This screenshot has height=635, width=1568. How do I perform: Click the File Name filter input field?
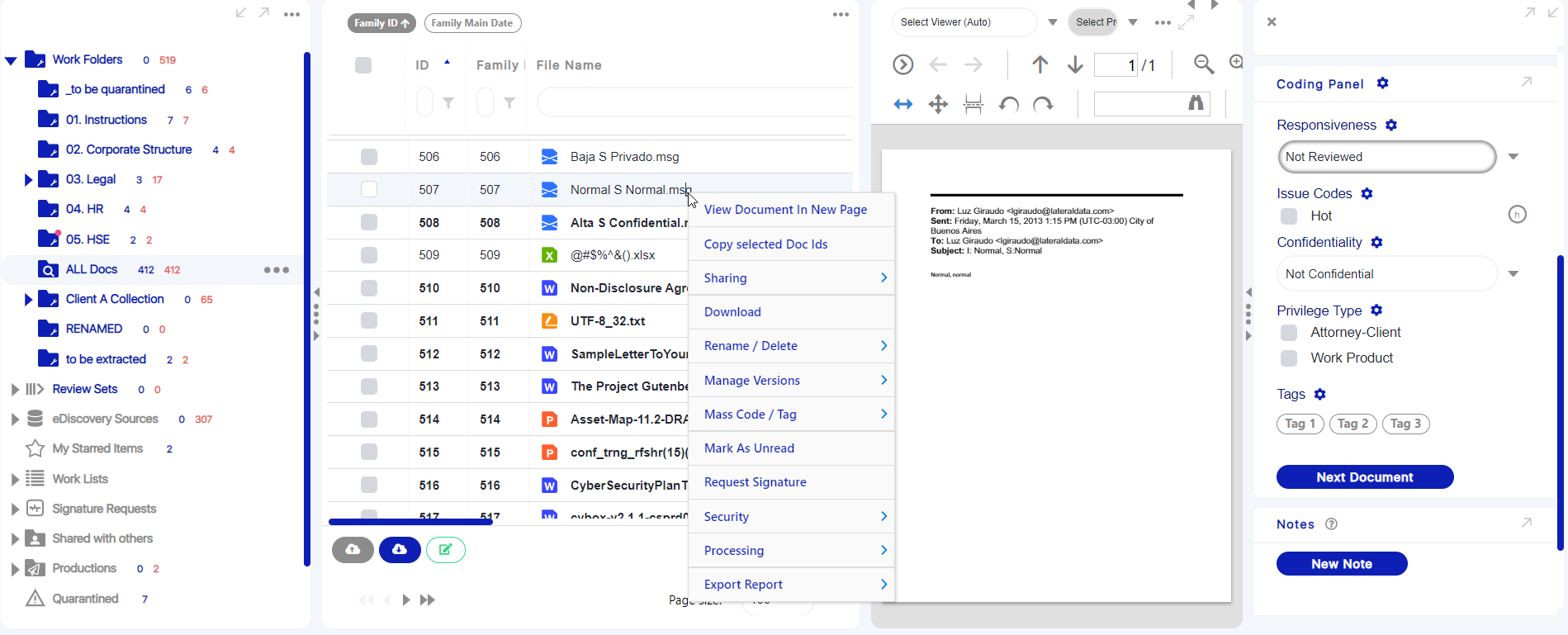[695, 103]
